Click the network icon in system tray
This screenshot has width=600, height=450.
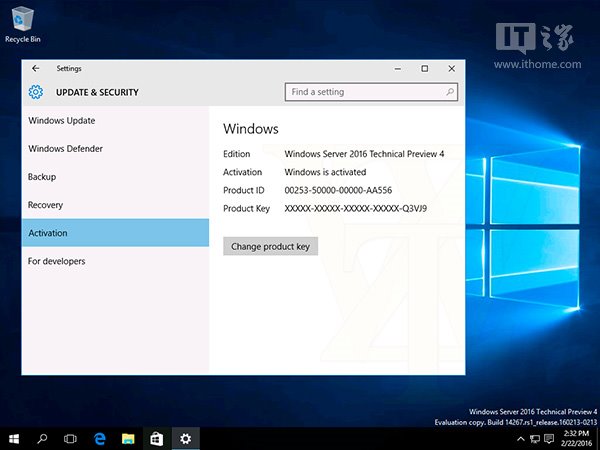click(535, 439)
